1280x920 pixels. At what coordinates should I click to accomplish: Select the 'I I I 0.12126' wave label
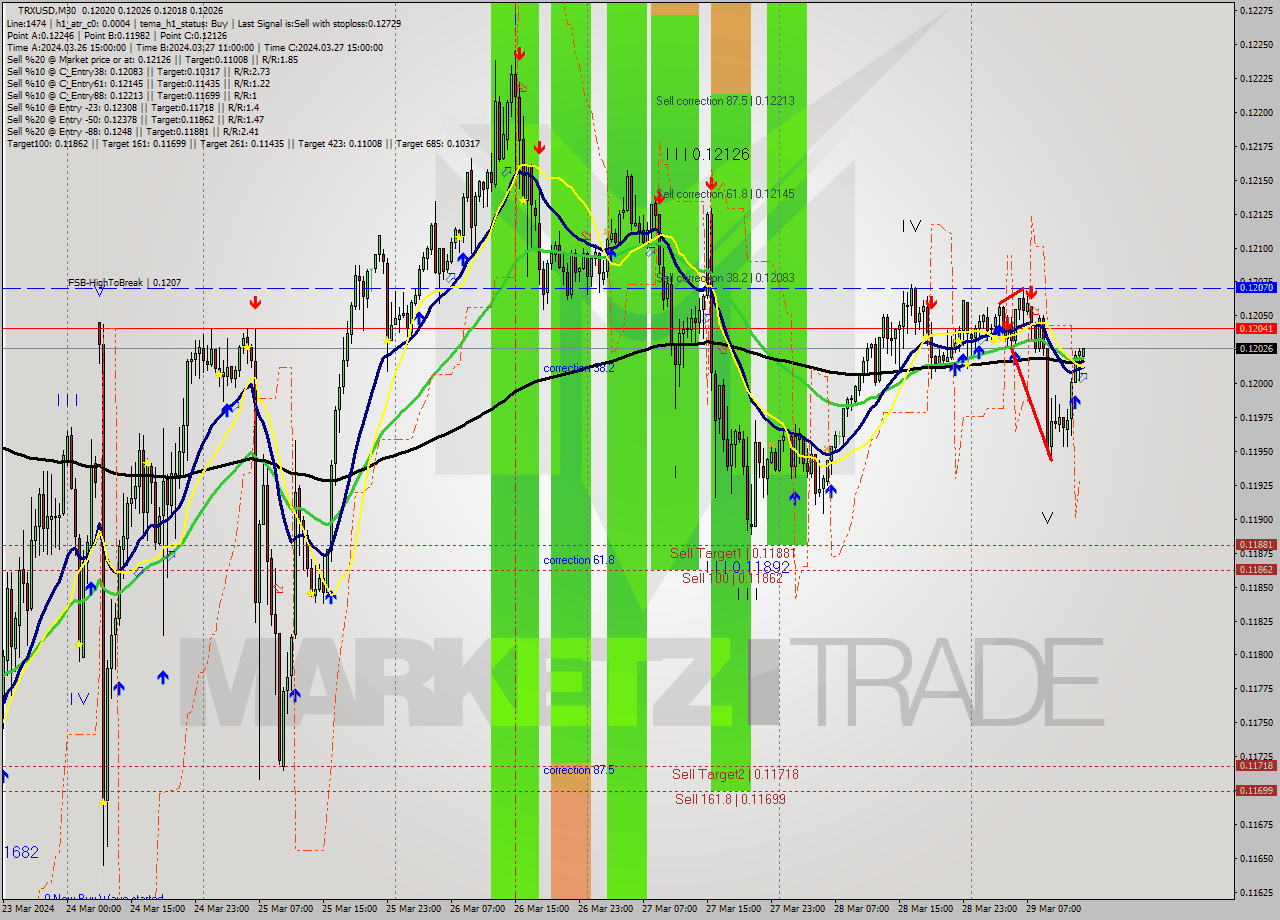(707, 154)
